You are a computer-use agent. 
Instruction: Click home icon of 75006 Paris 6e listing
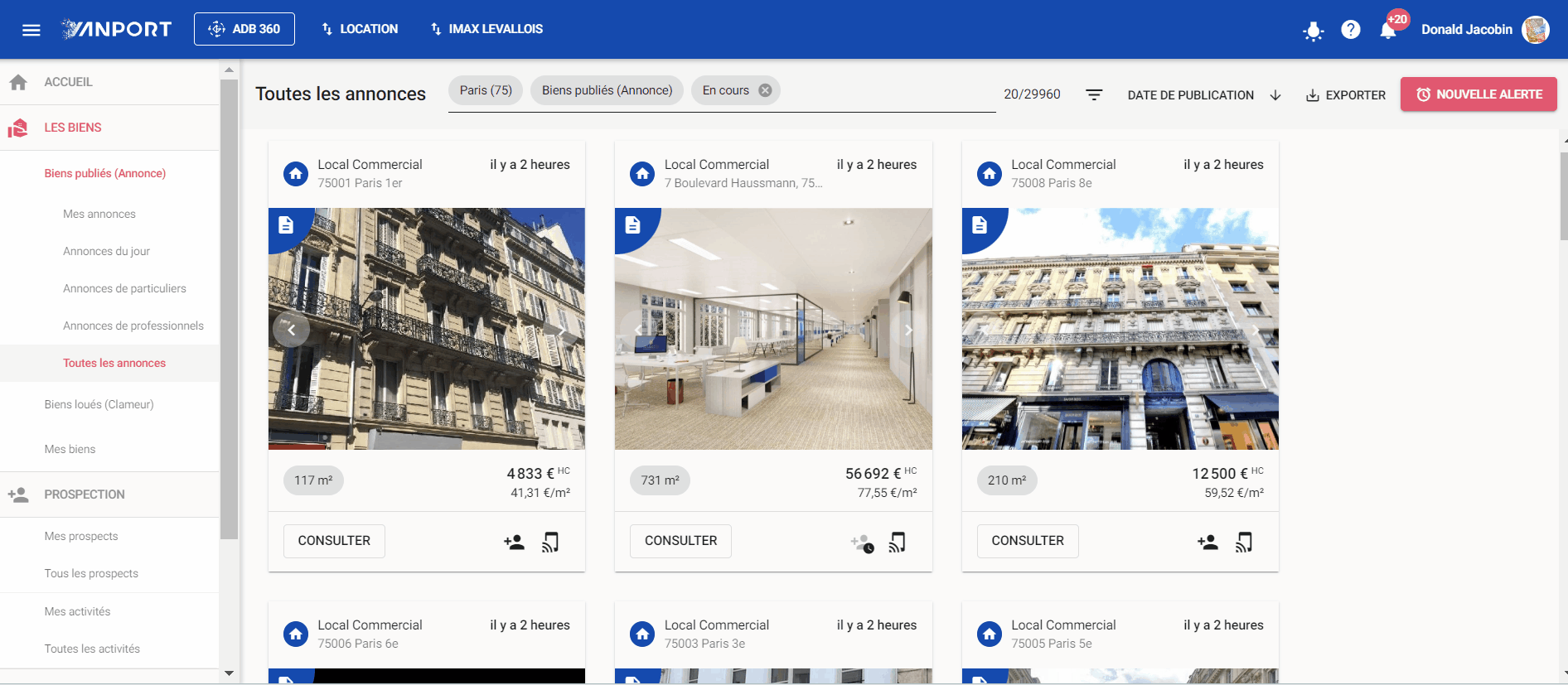[296, 634]
